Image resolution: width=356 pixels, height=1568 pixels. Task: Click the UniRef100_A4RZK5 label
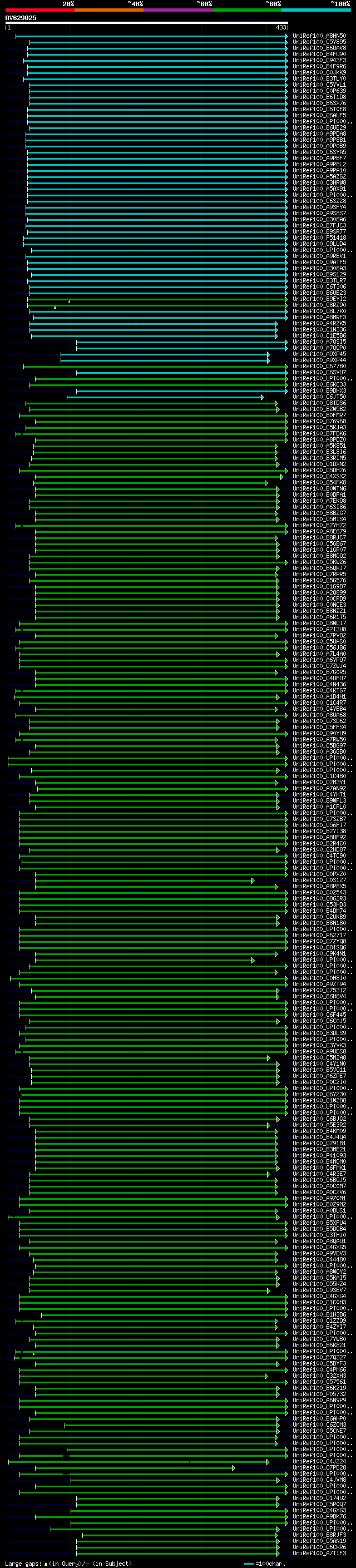pos(319,323)
